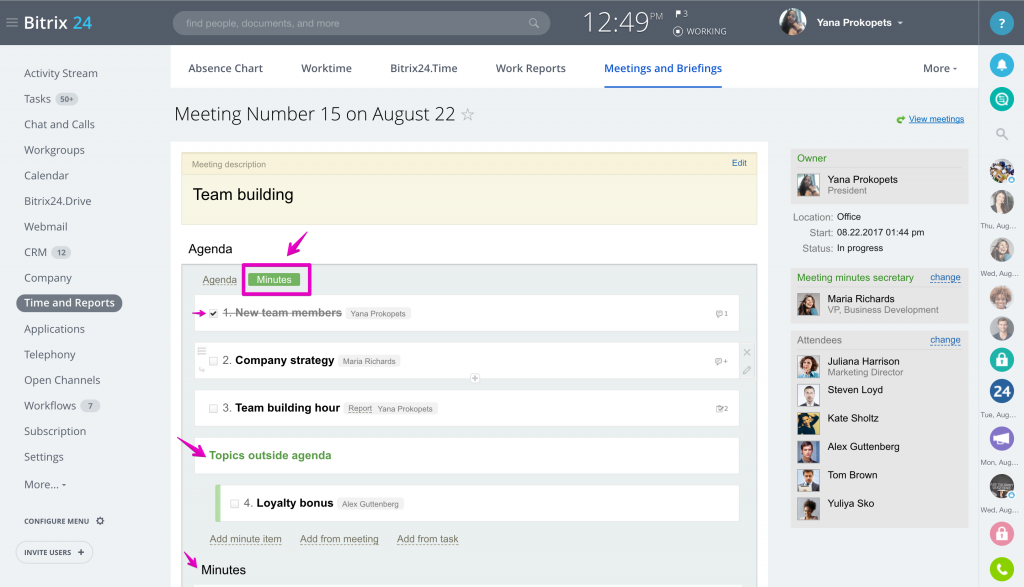Click the Bitrix 24 logo

(x=57, y=23)
